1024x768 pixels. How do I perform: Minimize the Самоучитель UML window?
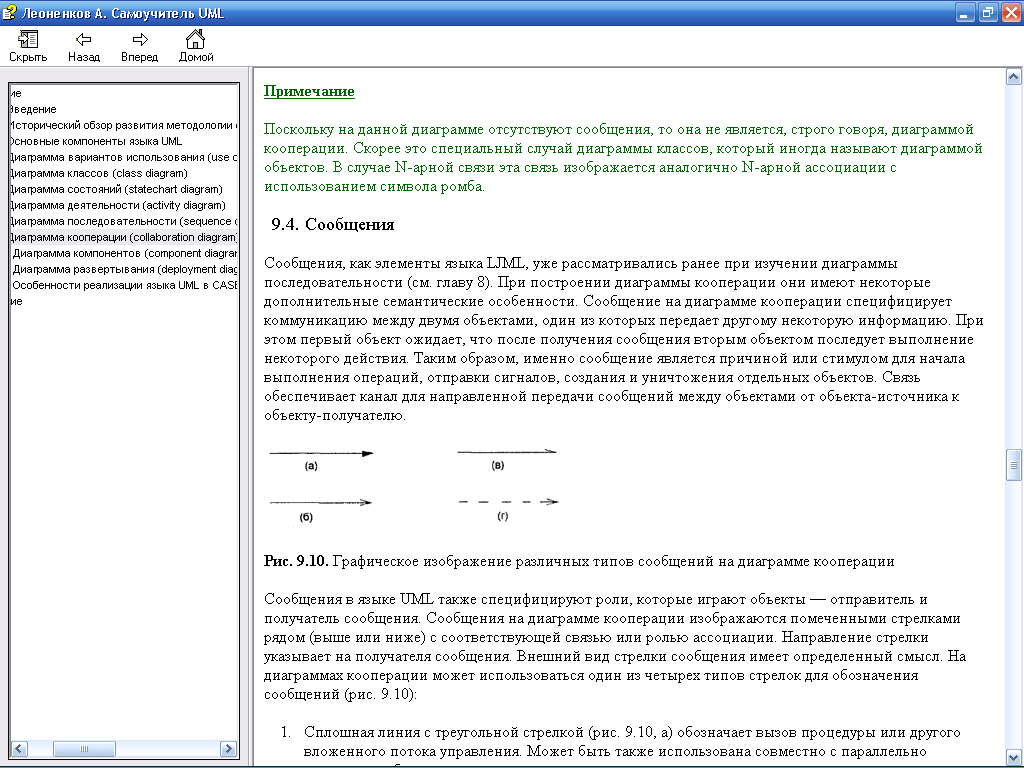965,13
